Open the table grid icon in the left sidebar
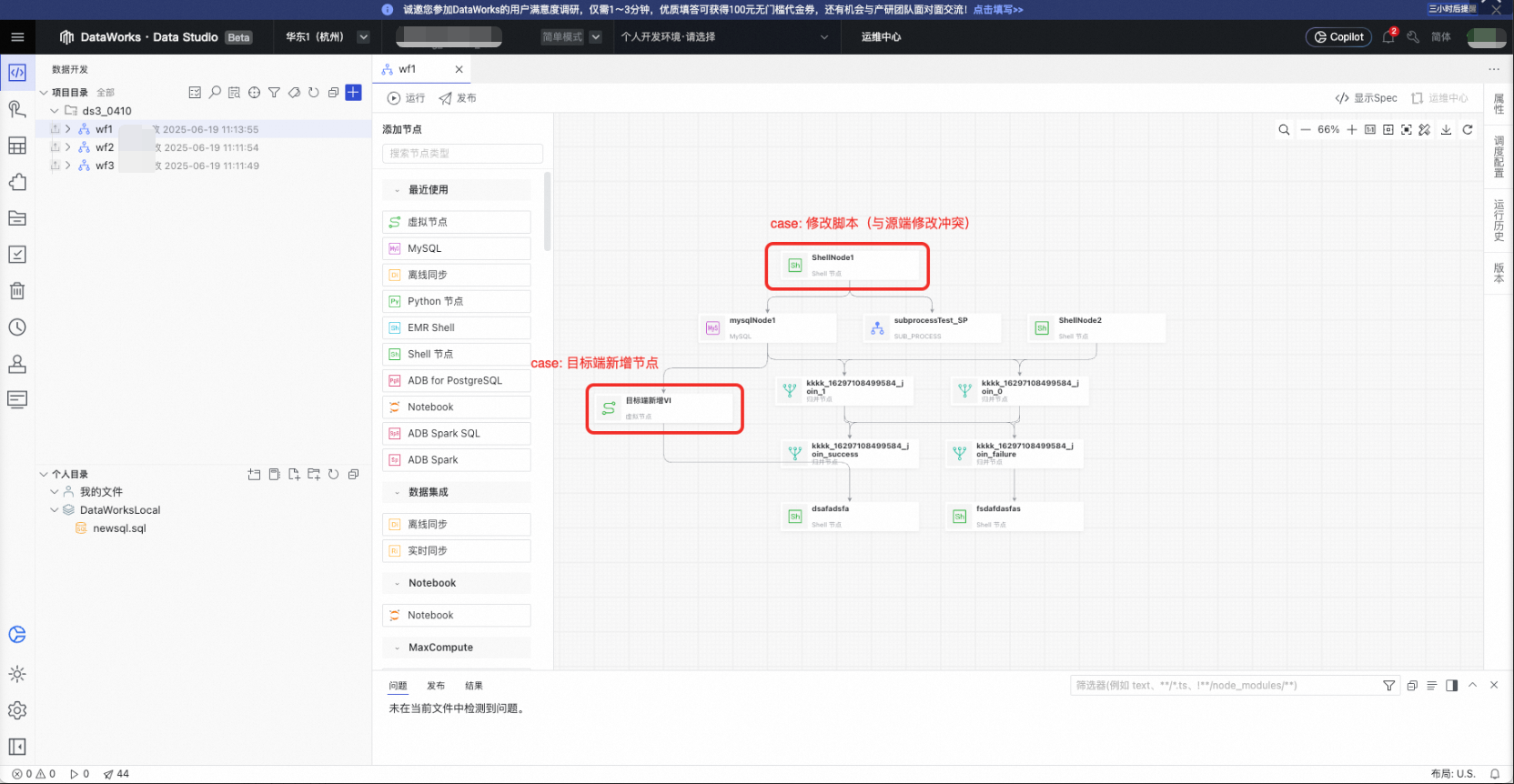Screen dimensions: 1514x784 [x=17, y=146]
